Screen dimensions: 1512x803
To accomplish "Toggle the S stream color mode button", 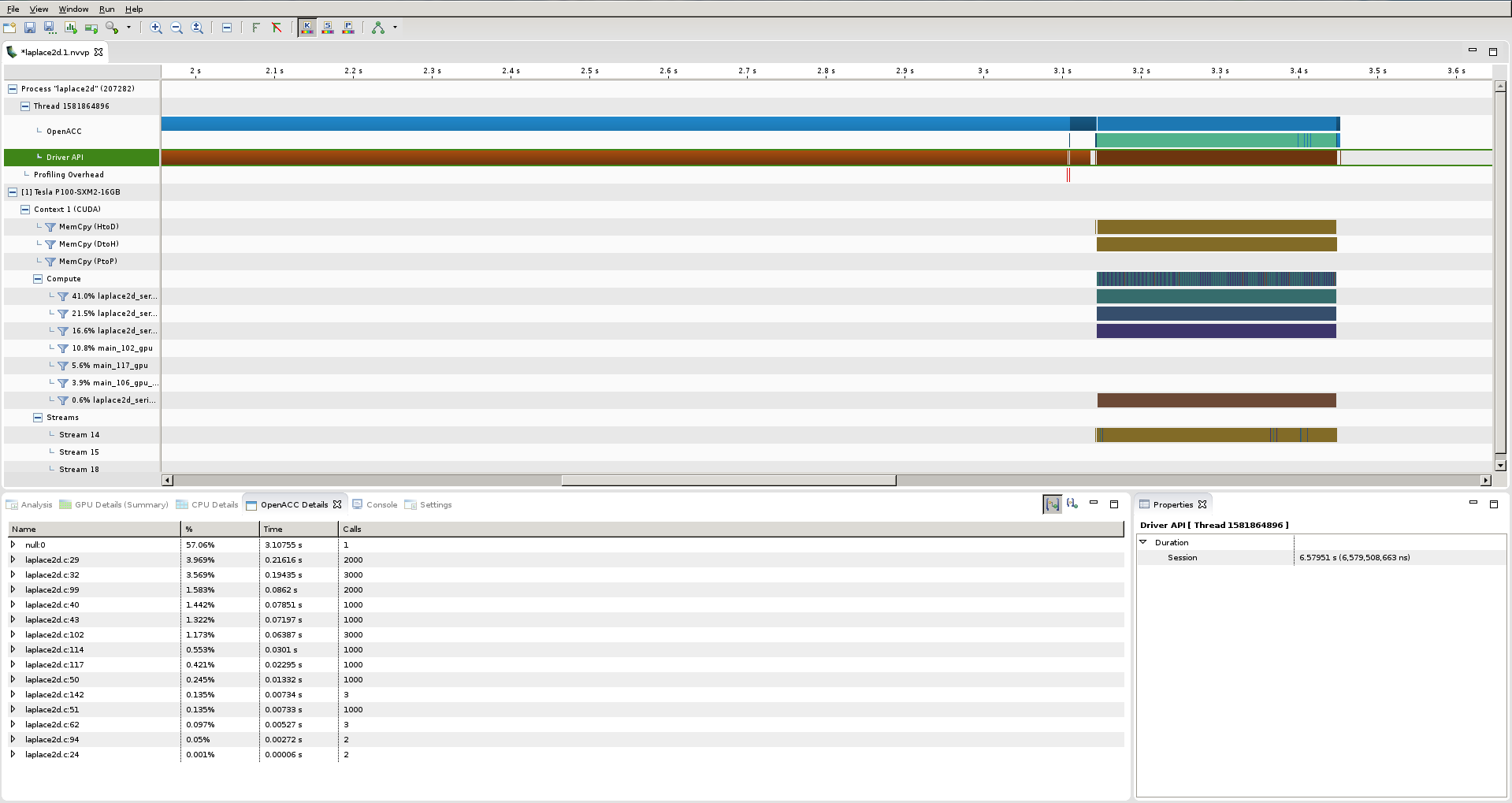I will click(328, 28).
